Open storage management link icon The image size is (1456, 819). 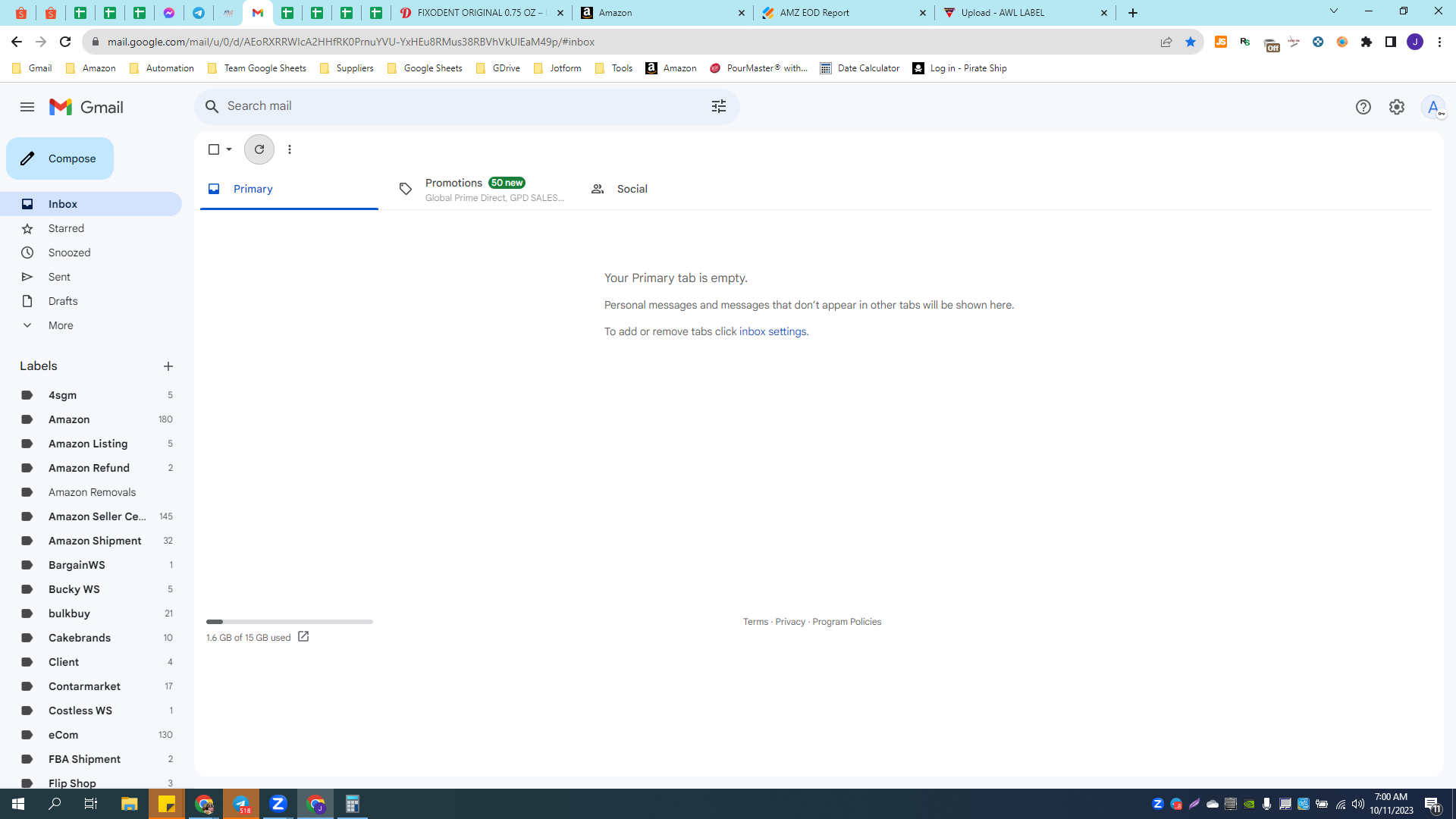303,637
